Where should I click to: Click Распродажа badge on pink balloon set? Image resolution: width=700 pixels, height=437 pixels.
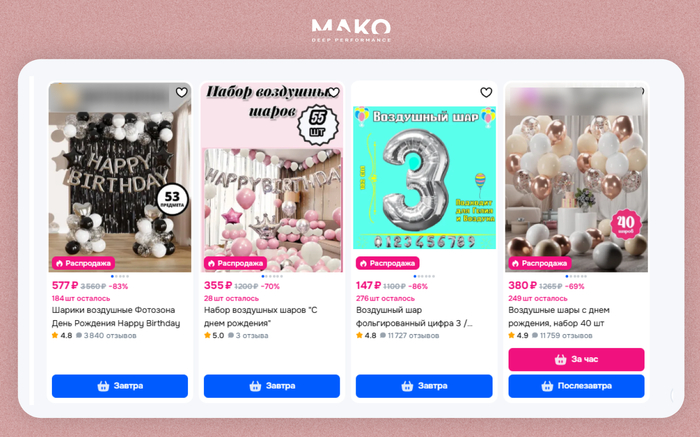point(235,263)
